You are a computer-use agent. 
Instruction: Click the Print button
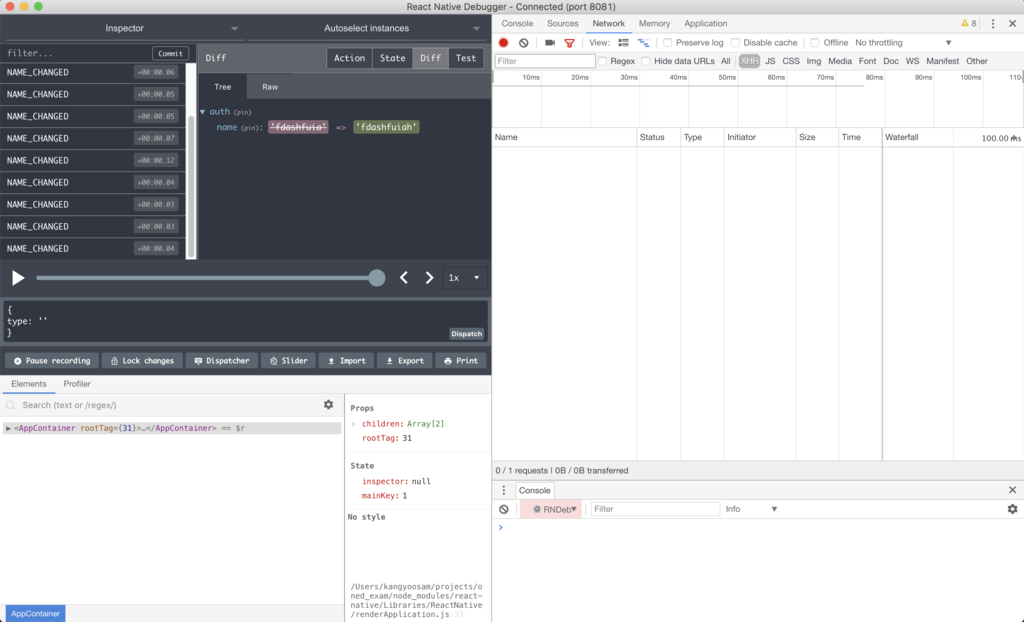(461, 361)
